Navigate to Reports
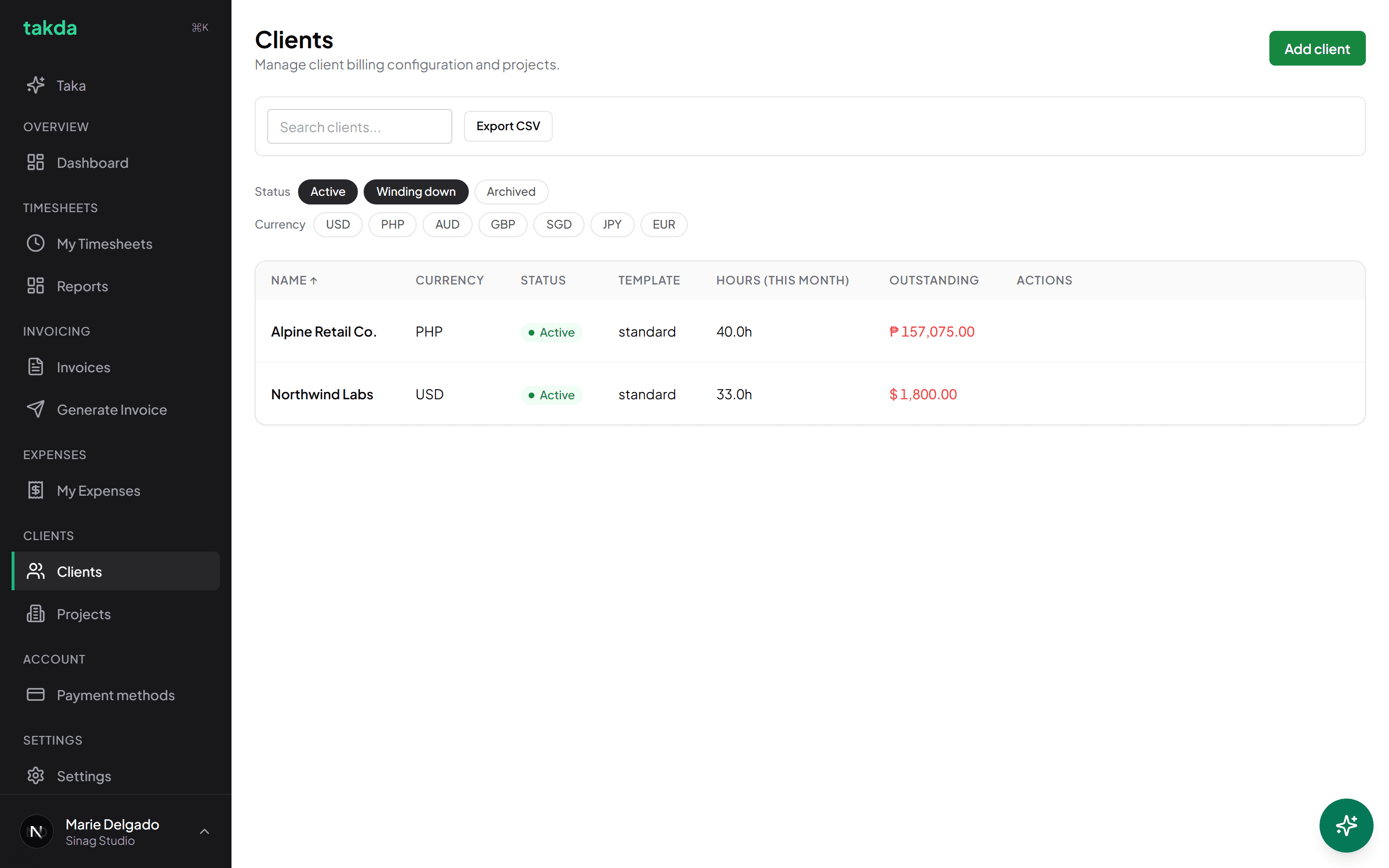Image resolution: width=1389 pixels, height=868 pixels. coord(115,286)
